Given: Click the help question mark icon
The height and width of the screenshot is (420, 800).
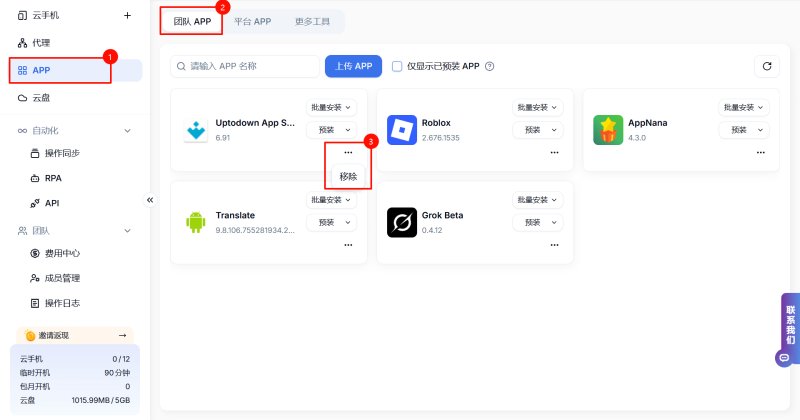Looking at the screenshot, I should [490, 67].
